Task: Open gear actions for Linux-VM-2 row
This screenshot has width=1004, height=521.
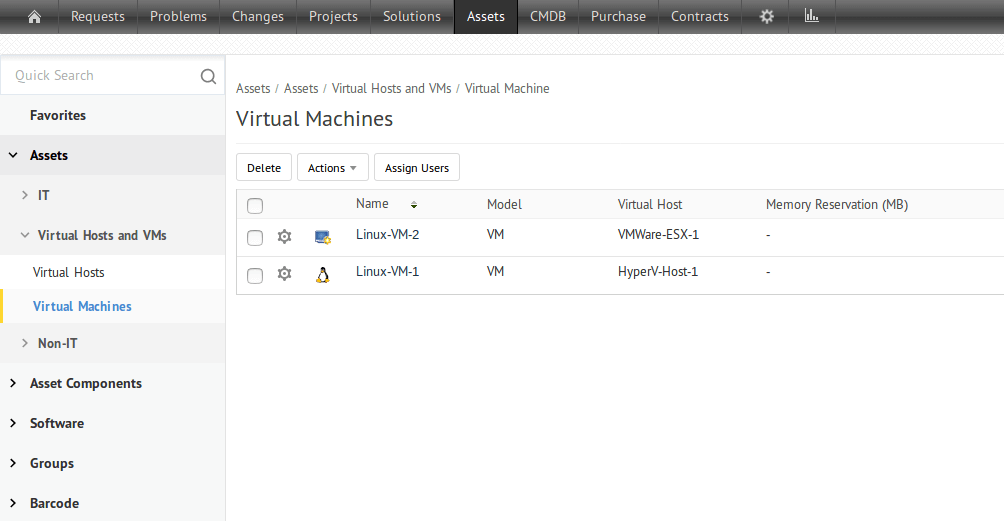Action: (284, 237)
